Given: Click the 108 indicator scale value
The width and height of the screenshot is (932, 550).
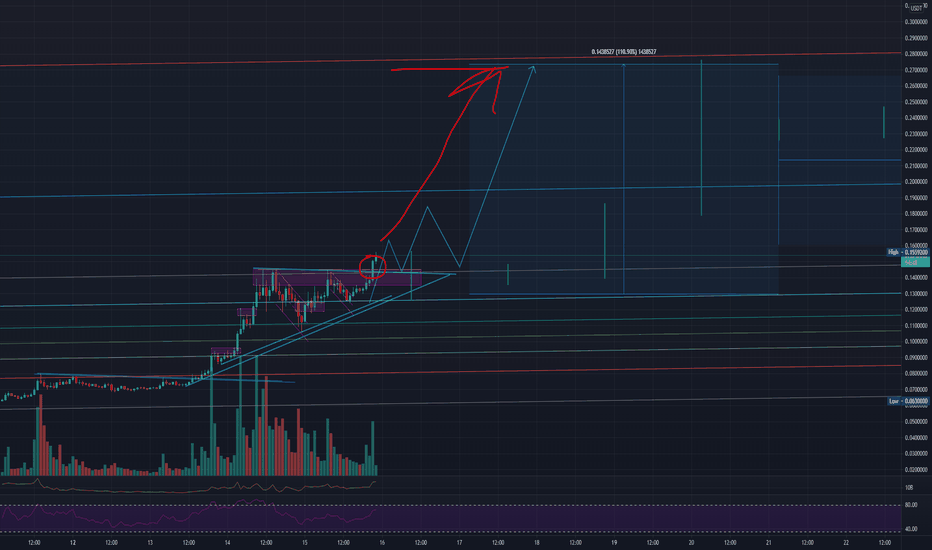Looking at the screenshot, I should [x=909, y=488].
